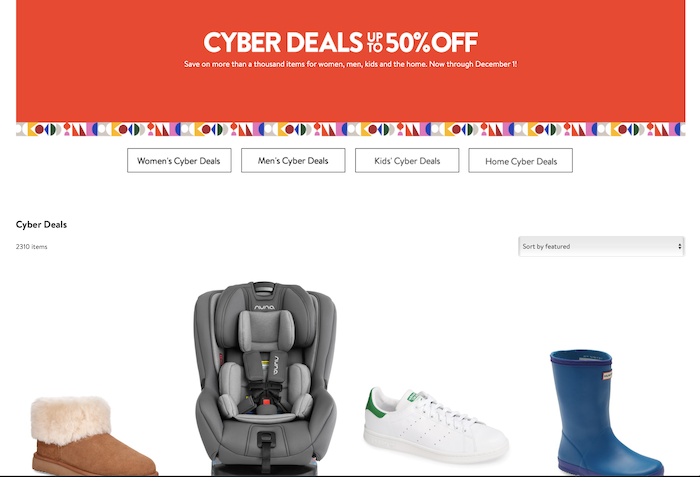Open Home Cyber Deals category
Image resolution: width=700 pixels, height=477 pixels.
tap(521, 160)
